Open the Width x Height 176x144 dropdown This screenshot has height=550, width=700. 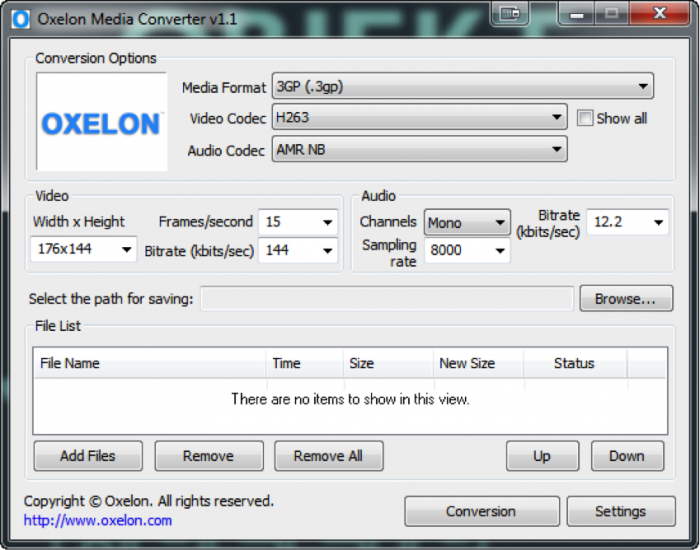pyautogui.click(x=83, y=249)
